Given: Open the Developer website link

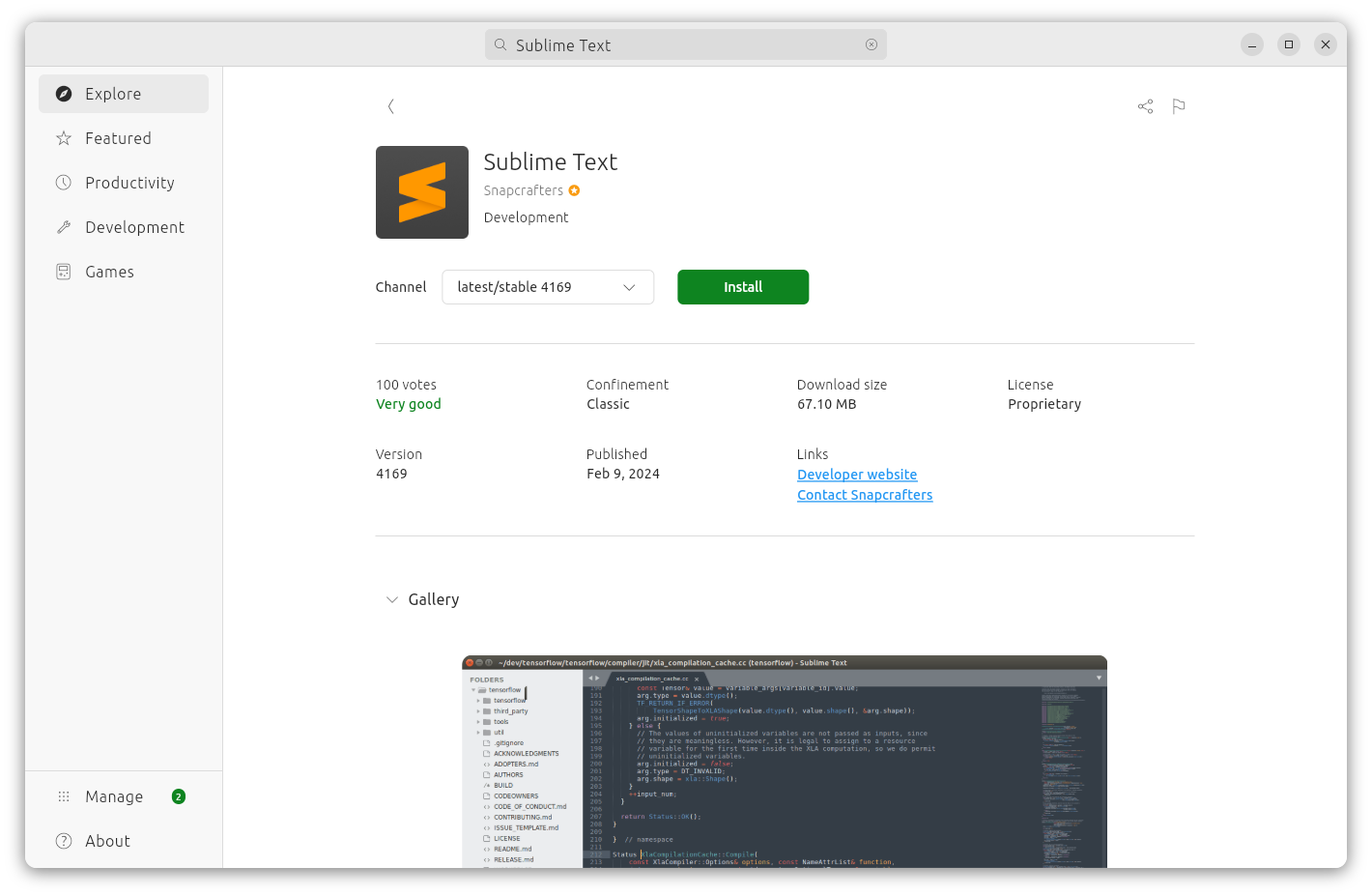Looking at the screenshot, I should point(857,475).
